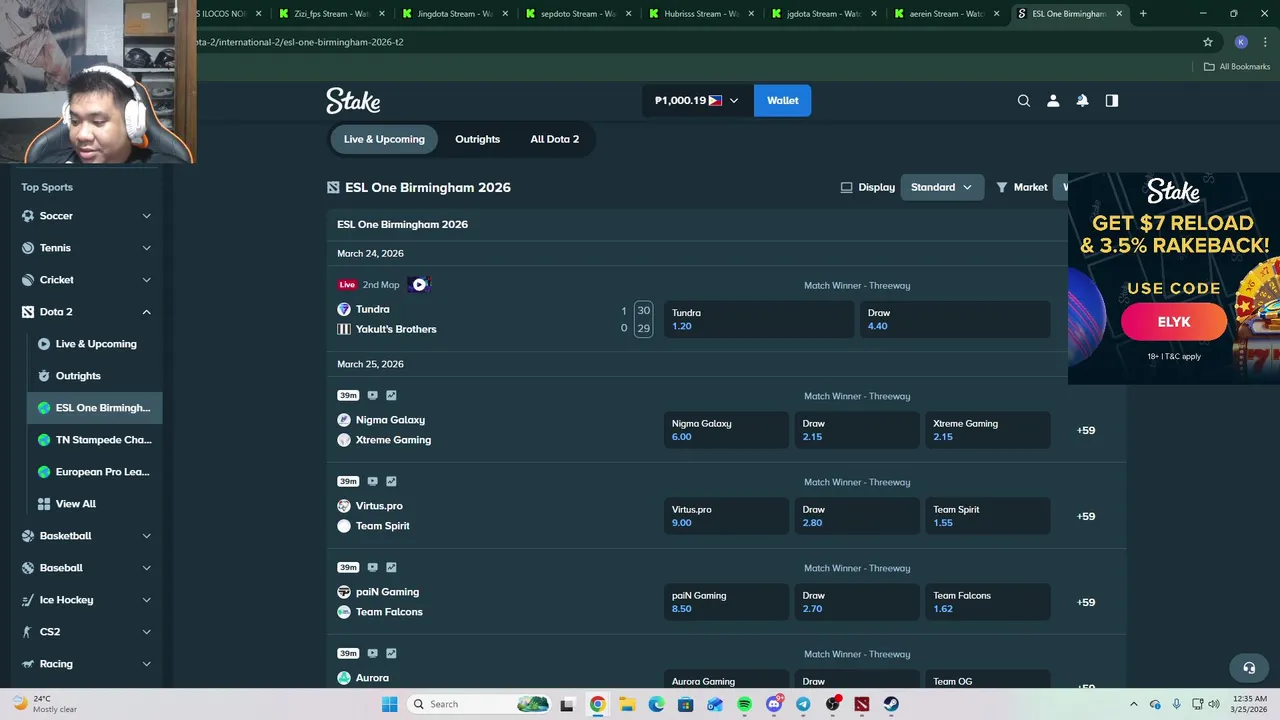The image size is (1280, 720).
Task: Open live stream icon for Nigma Galaxy match
Action: tap(373, 395)
